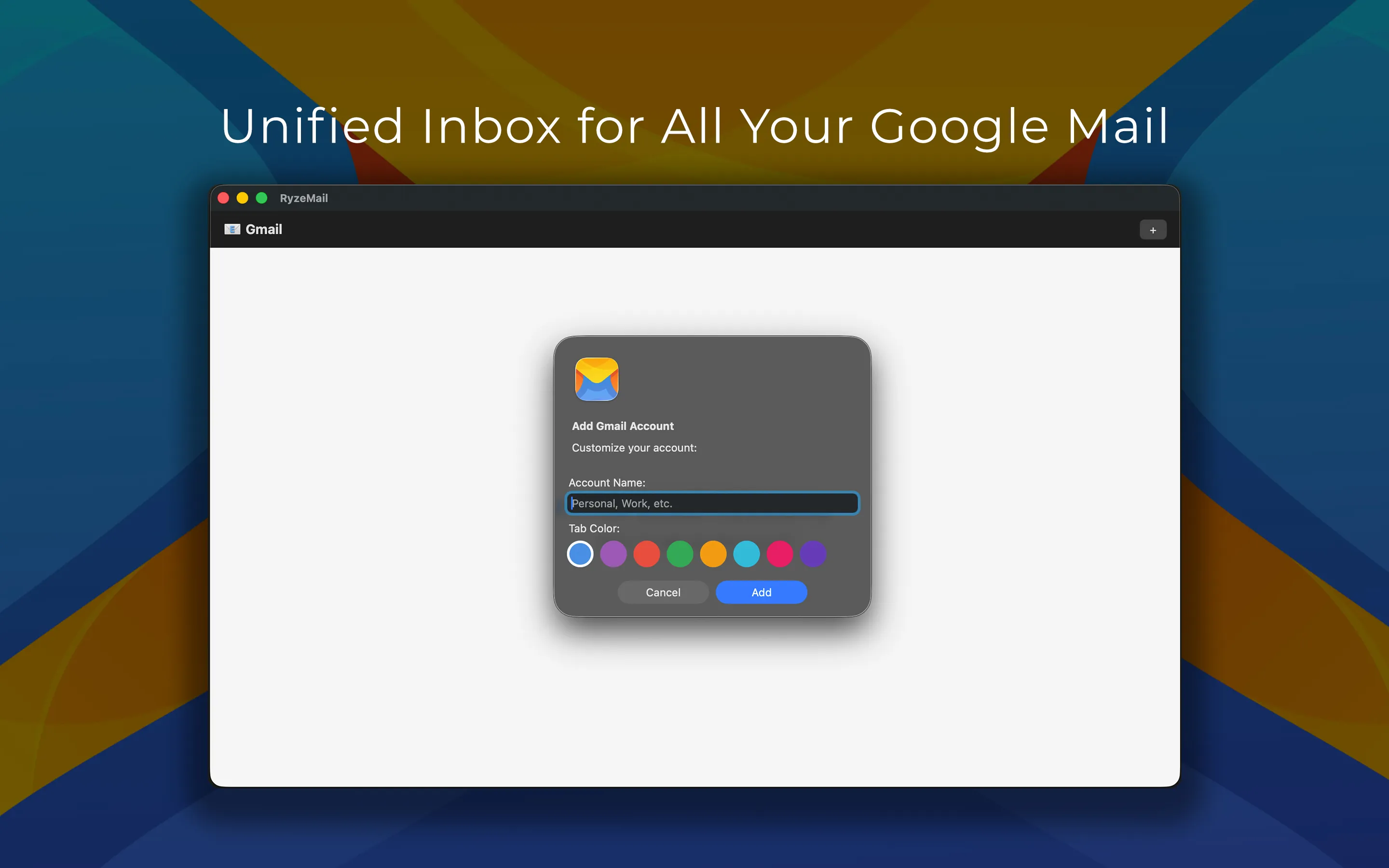This screenshot has height=868, width=1389.
Task: Select the teal tab color
Action: [x=746, y=554]
